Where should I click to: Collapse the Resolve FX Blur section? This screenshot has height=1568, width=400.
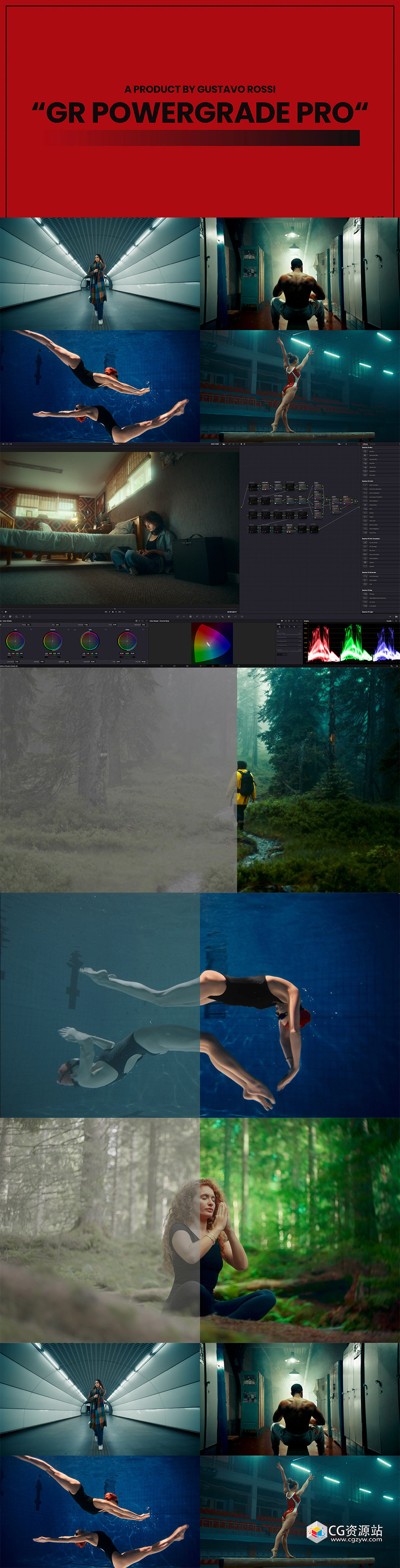(367, 448)
